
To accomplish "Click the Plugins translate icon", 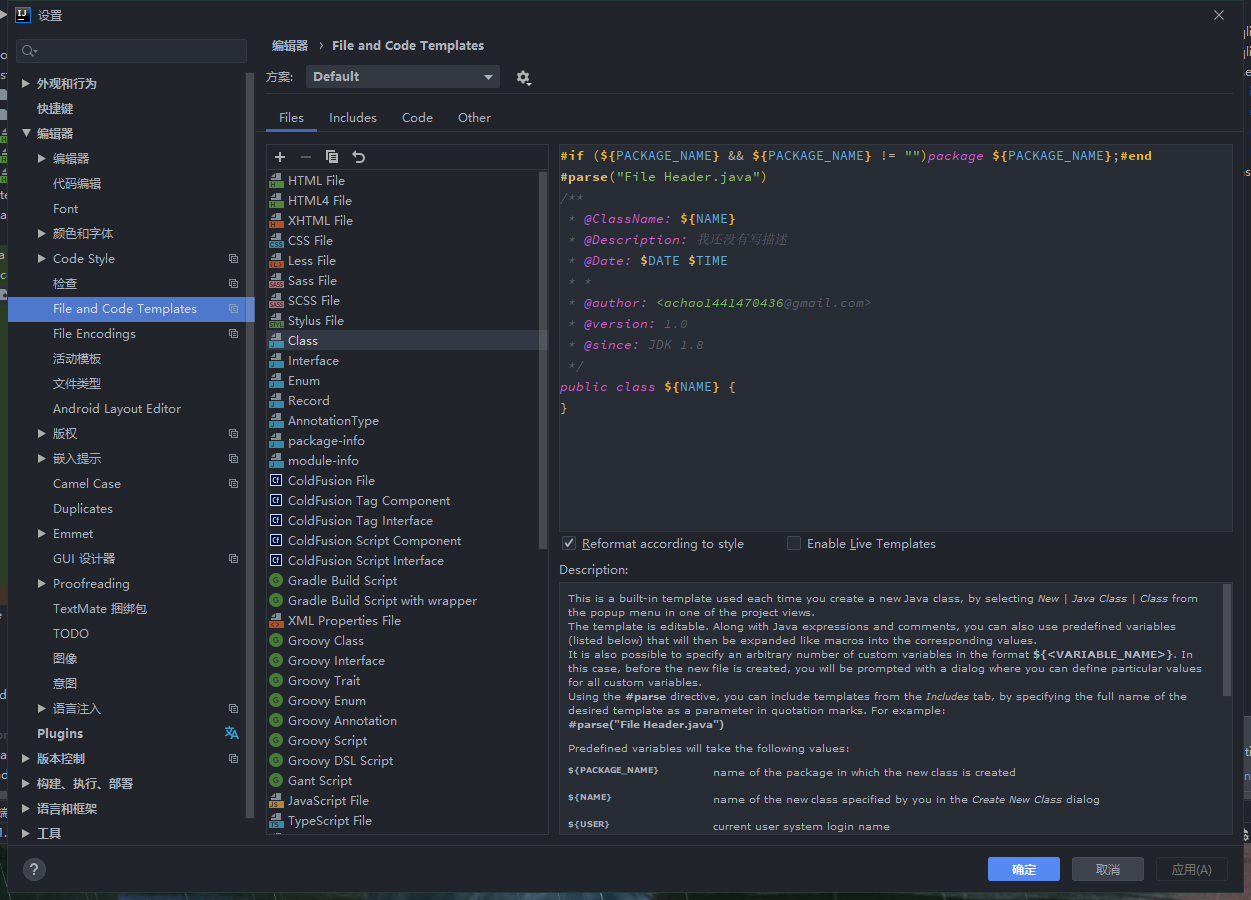I will coord(232,733).
